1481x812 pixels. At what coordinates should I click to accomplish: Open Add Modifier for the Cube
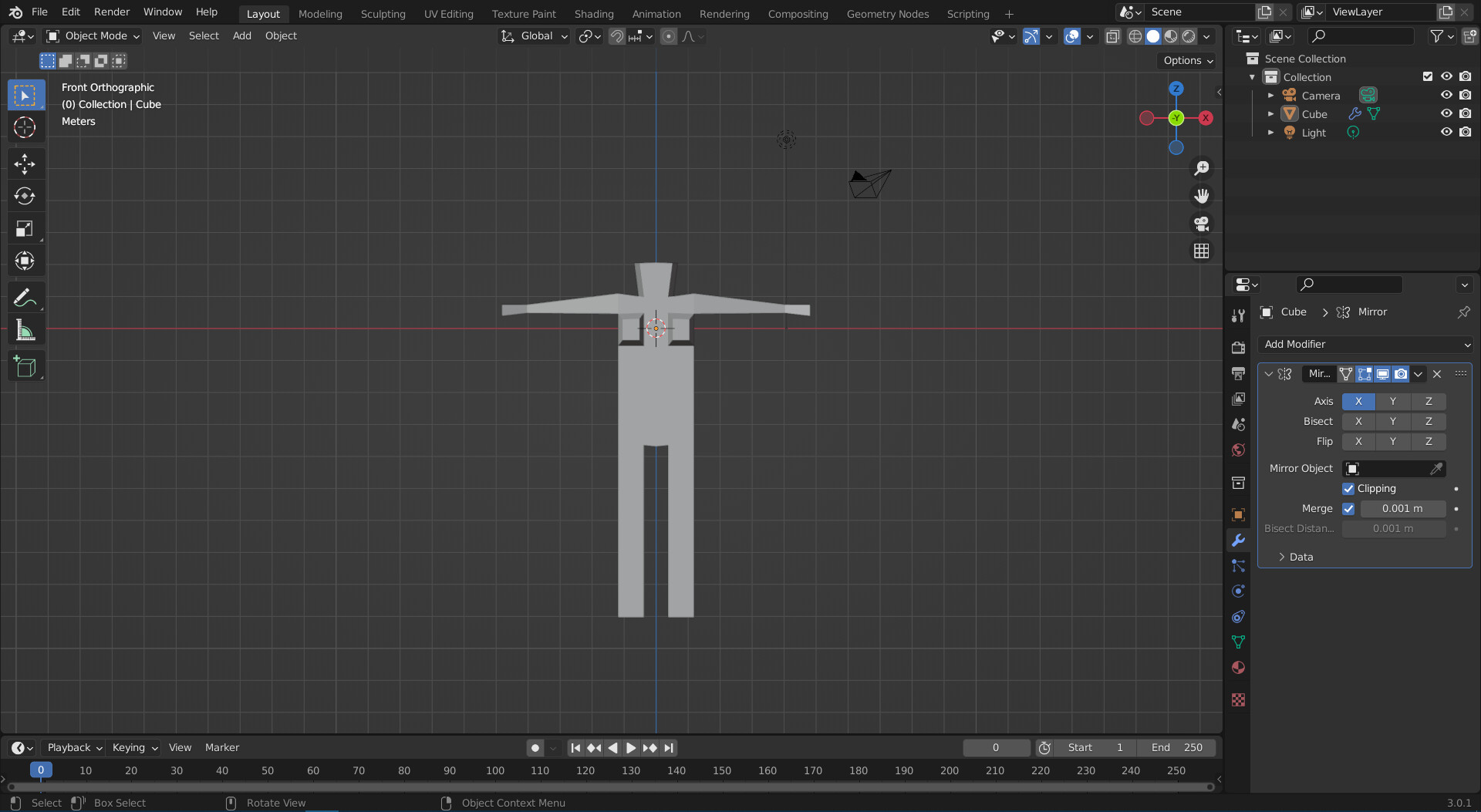pos(1365,345)
